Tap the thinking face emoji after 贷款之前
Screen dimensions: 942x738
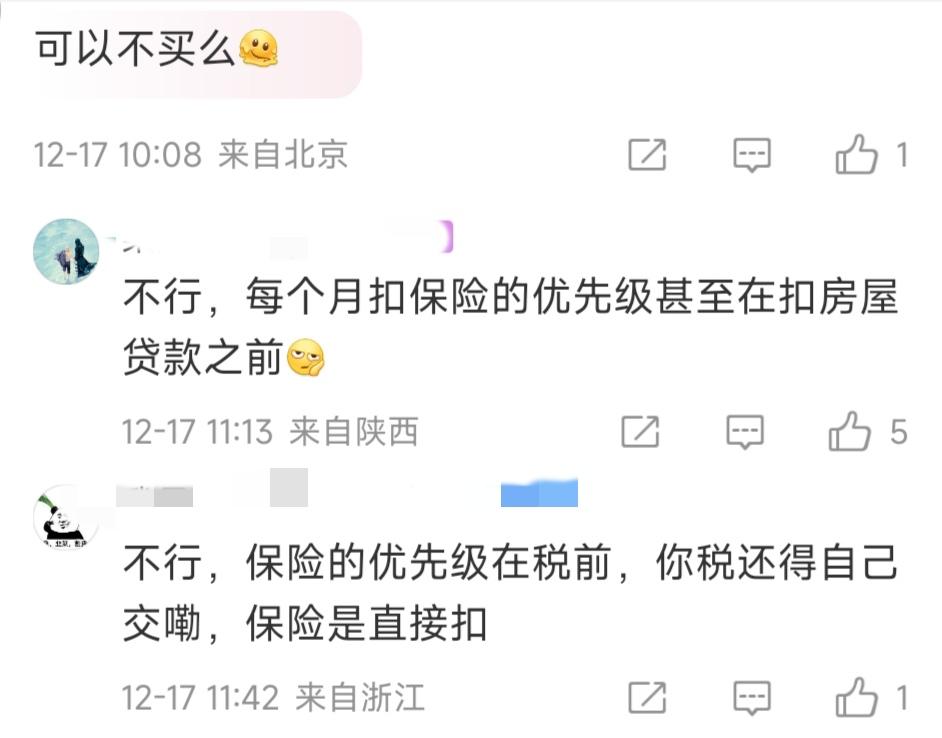coord(306,358)
